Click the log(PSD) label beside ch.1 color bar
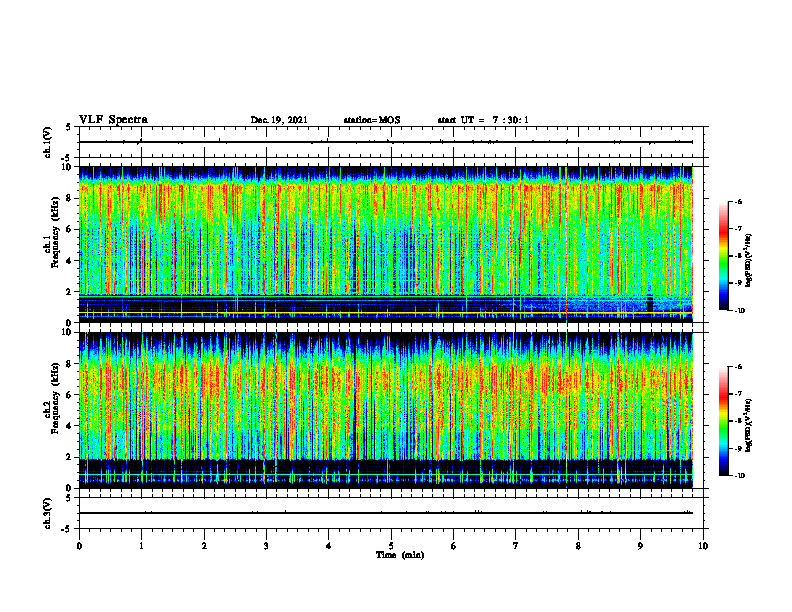This screenshot has width=792, height=612. coord(749,260)
